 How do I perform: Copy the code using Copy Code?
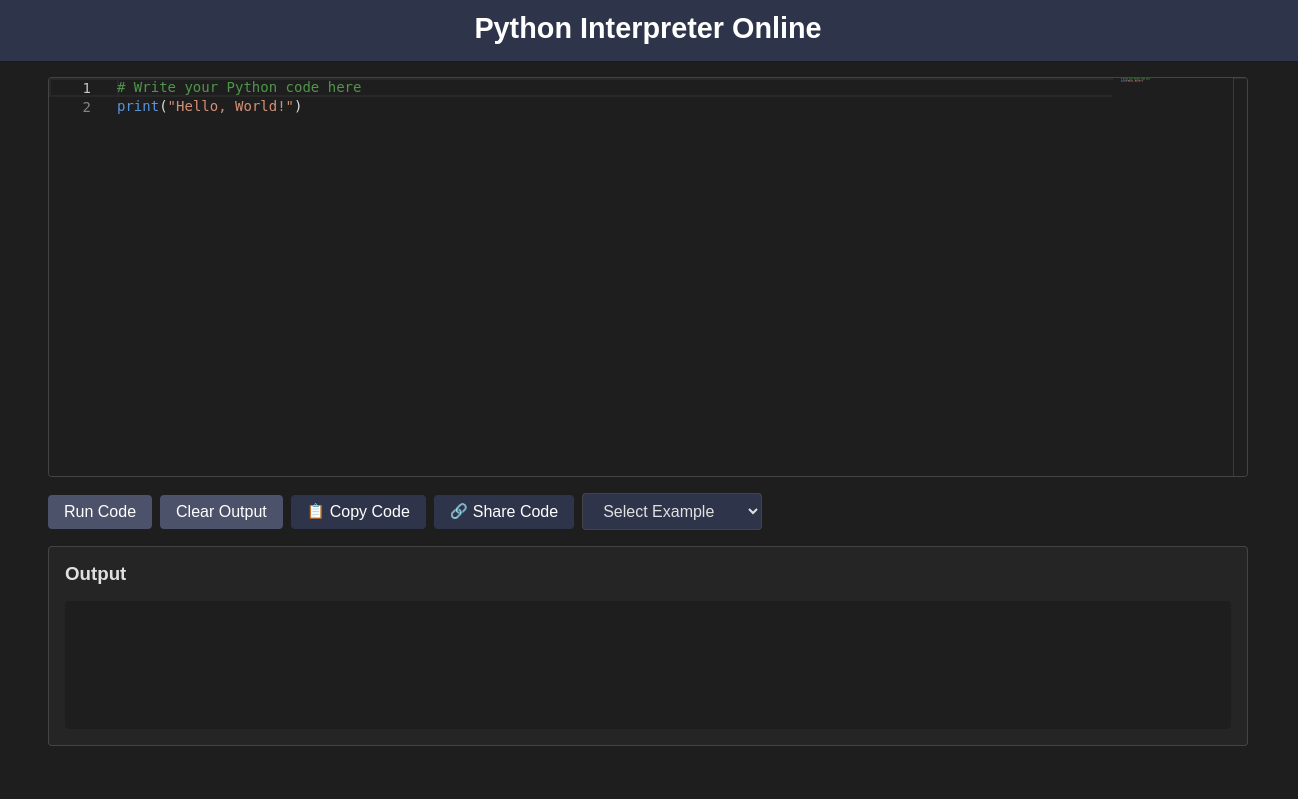tap(358, 512)
